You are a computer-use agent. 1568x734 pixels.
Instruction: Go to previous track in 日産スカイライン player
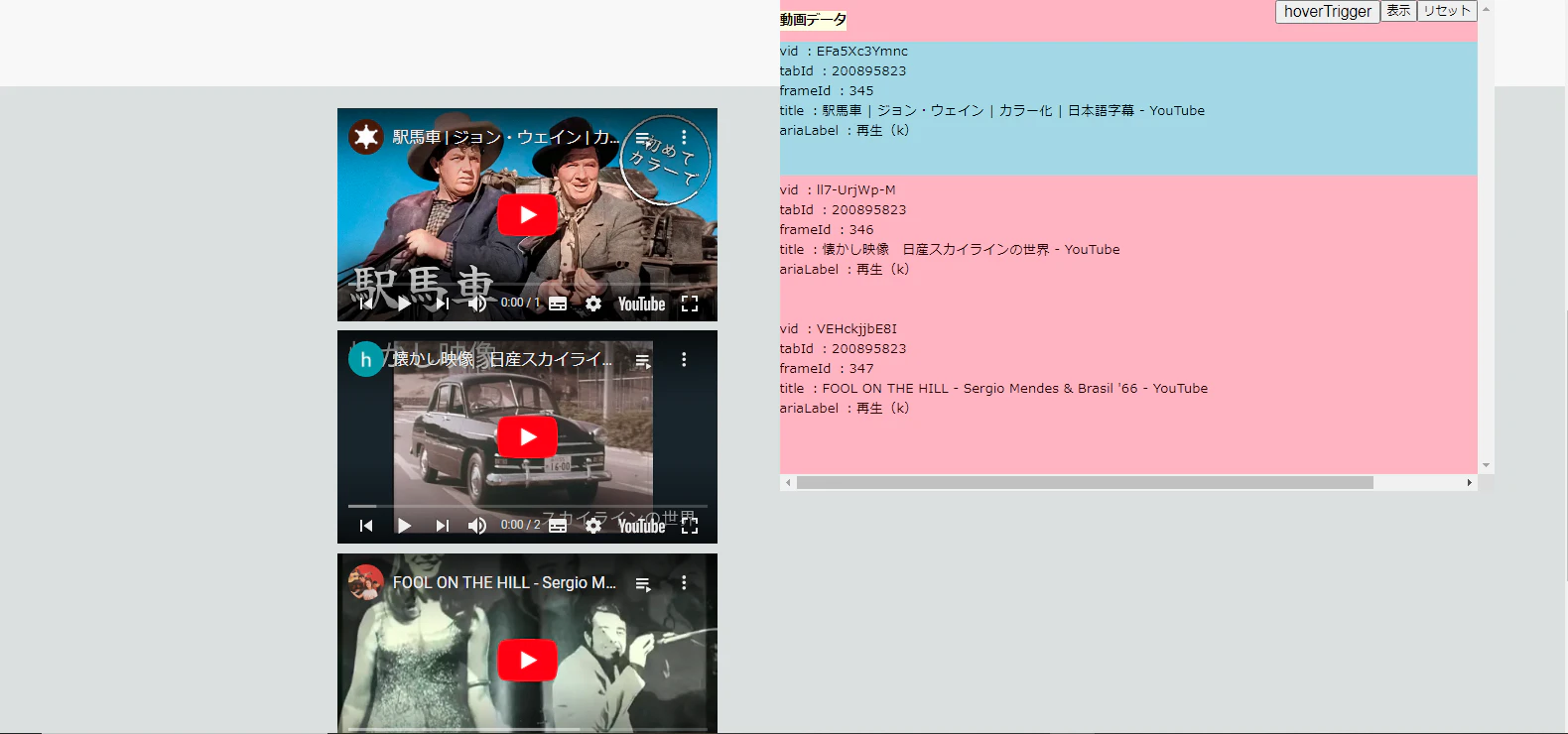[366, 526]
